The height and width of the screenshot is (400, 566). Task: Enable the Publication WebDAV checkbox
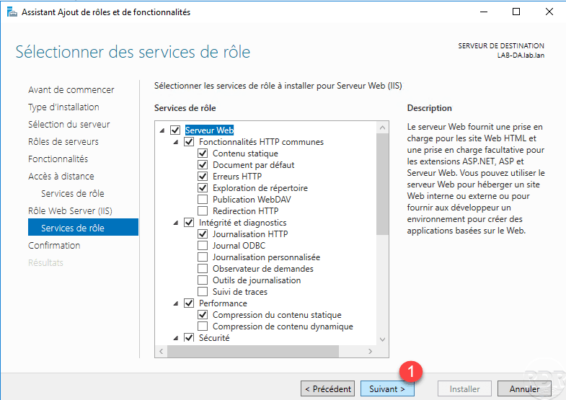tap(203, 199)
